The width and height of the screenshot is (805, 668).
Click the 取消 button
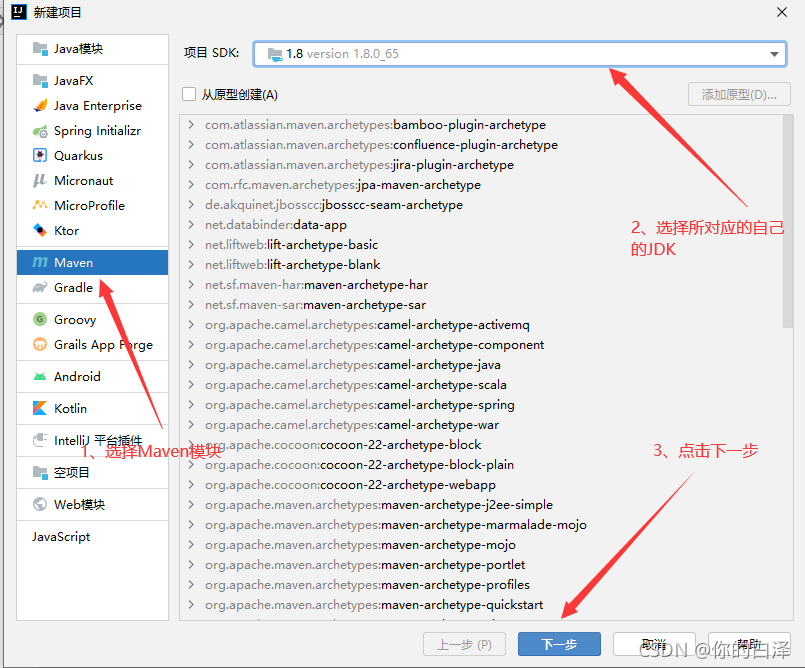pos(654,644)
